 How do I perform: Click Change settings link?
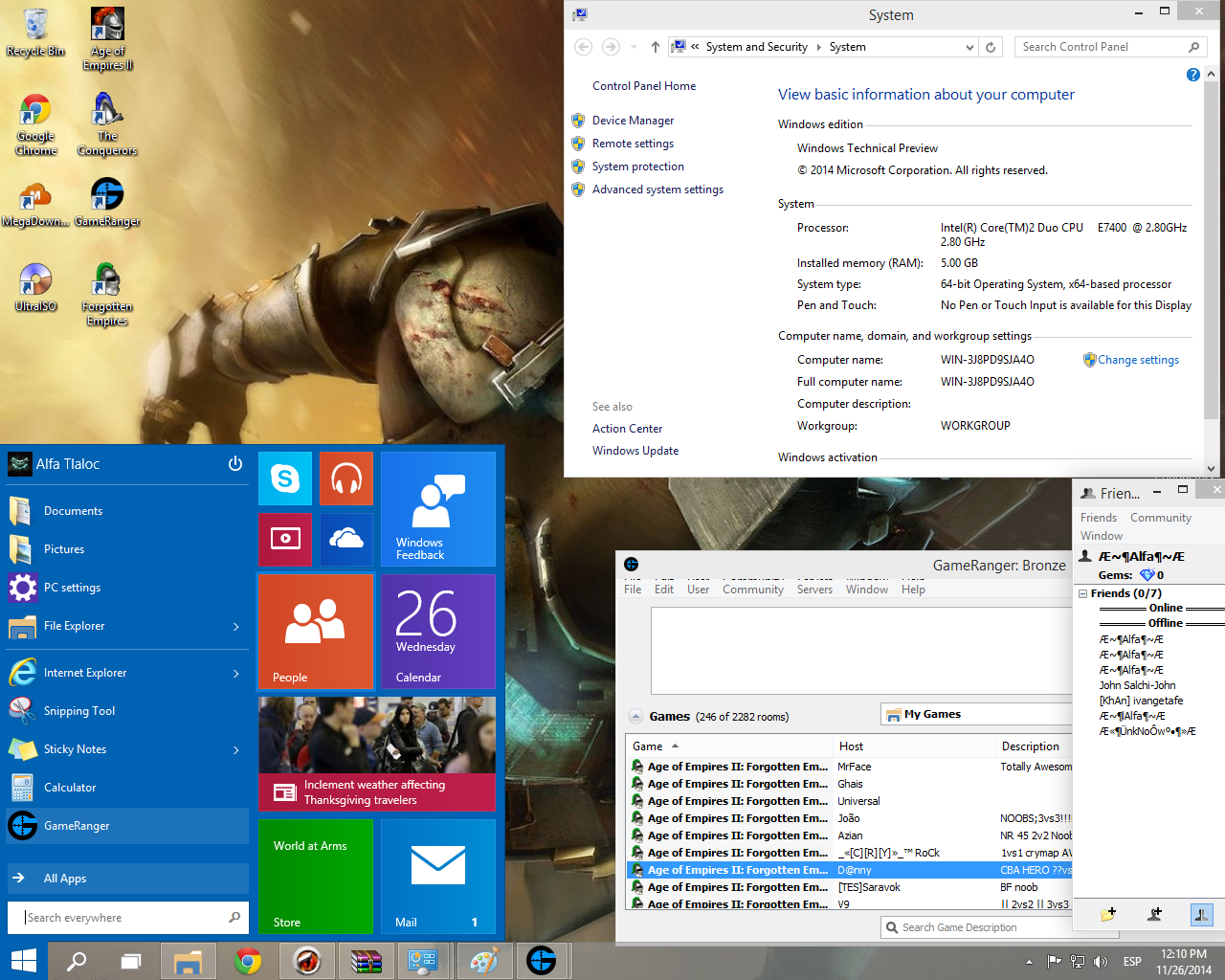tap(1138, 360)
